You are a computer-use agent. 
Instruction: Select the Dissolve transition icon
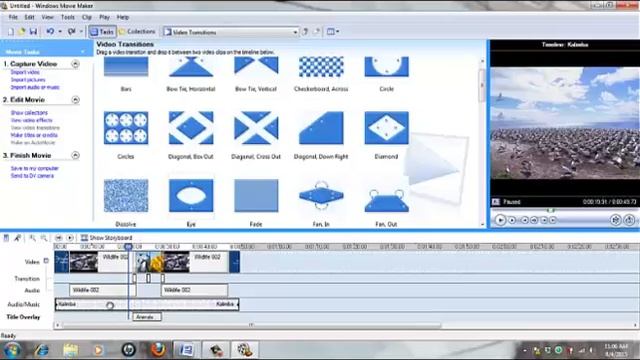(126, 196)
